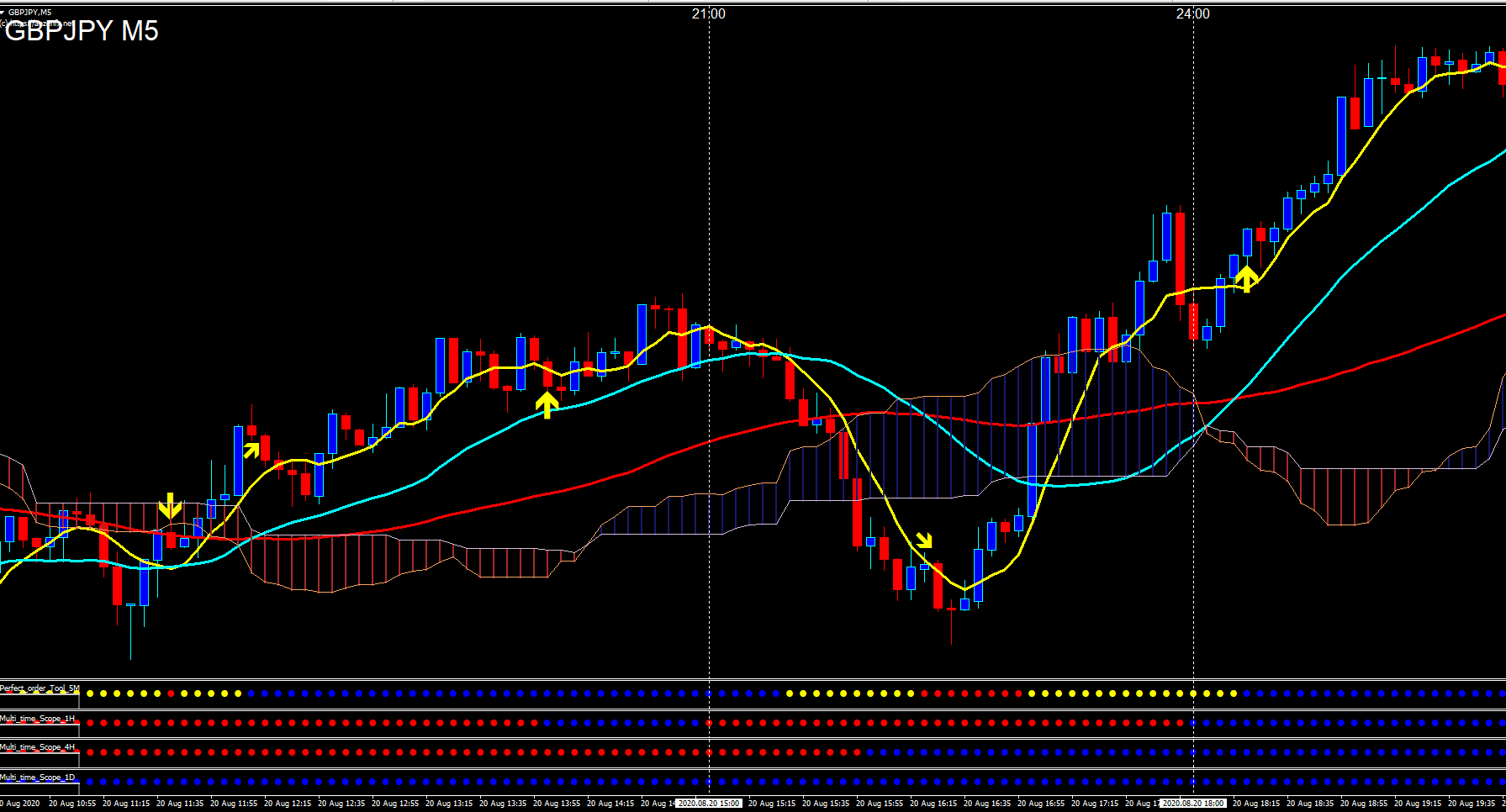Click the 20 Aug 11:15 time axis label
The width and height of the screenshot is (1506, 812).
click(x=126, y=804)
